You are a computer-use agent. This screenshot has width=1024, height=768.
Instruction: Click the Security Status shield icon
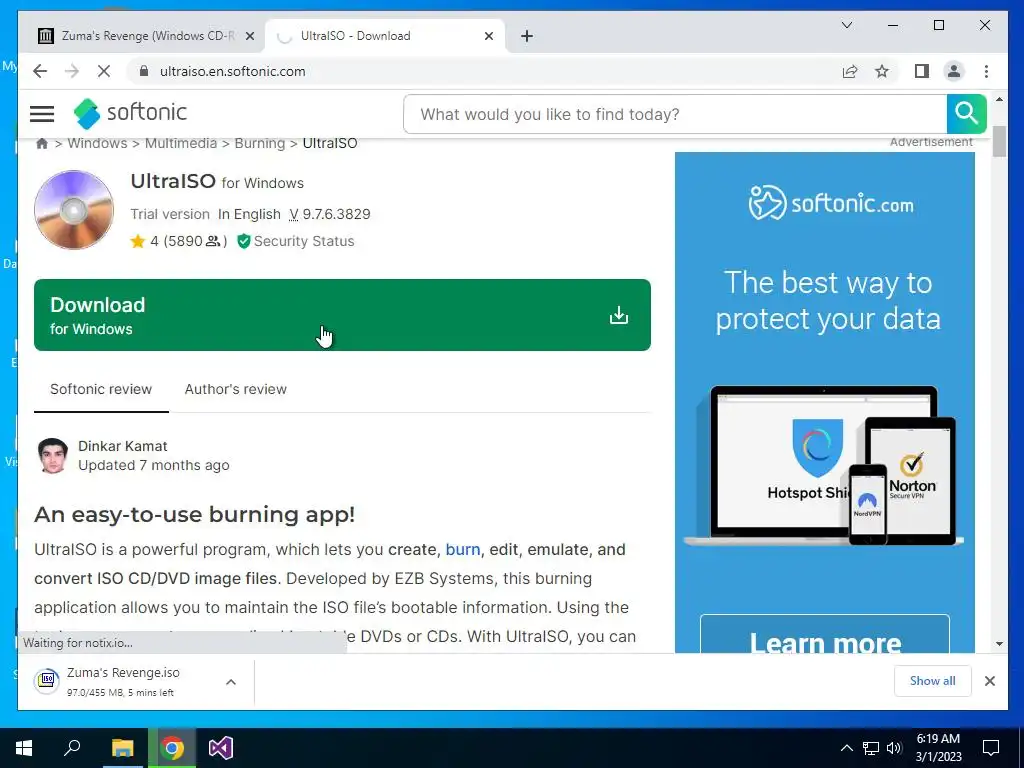(244, 242)
